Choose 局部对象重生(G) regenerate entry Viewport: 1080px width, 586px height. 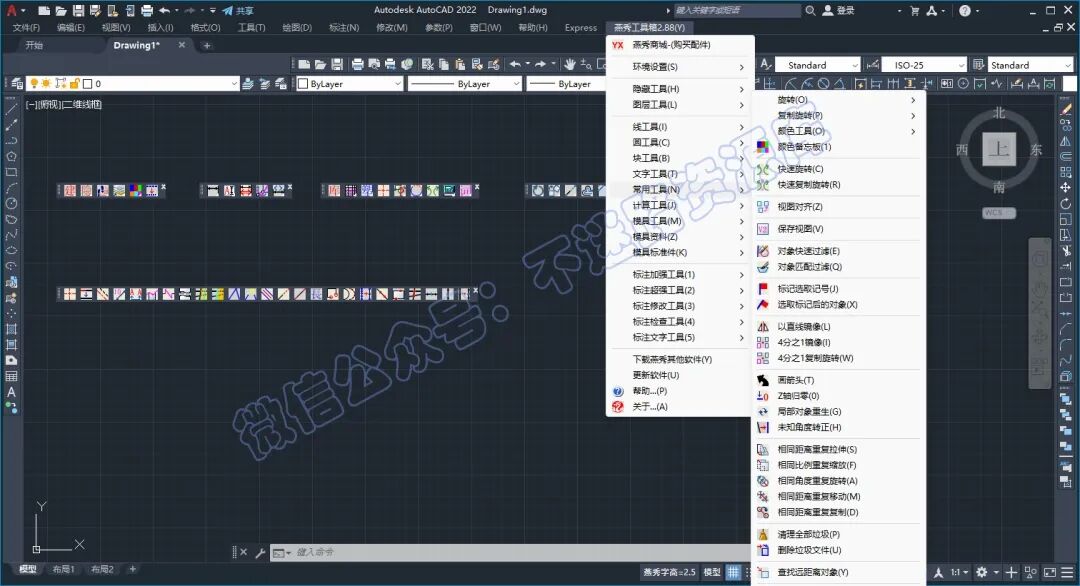[x=838, y=412]
